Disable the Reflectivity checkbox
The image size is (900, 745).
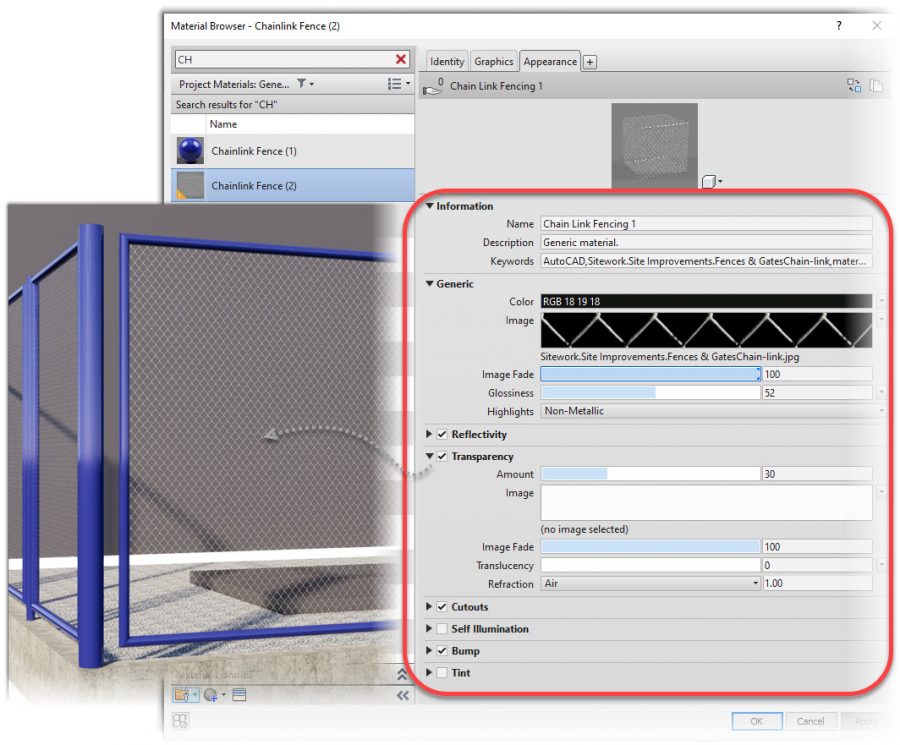pyautogui.click(x=440, y=434)
